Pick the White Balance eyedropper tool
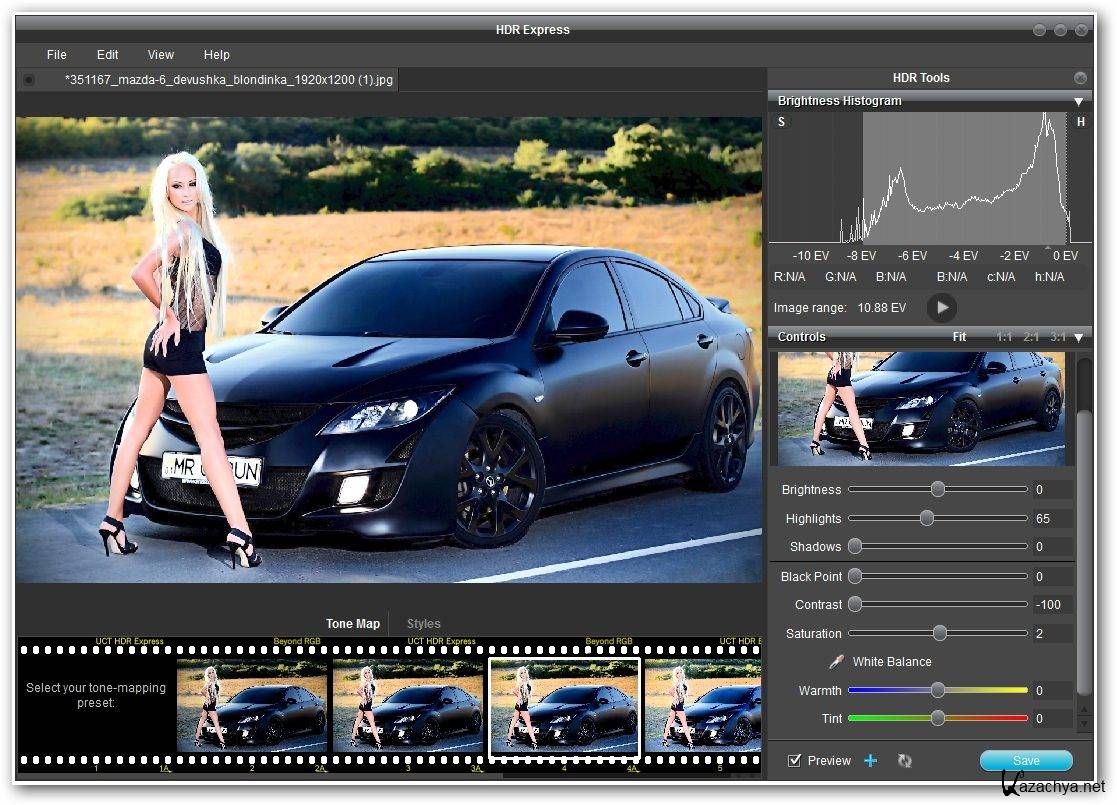The width and height of the screenshot is (1117, 805). [x=836, y=662]
